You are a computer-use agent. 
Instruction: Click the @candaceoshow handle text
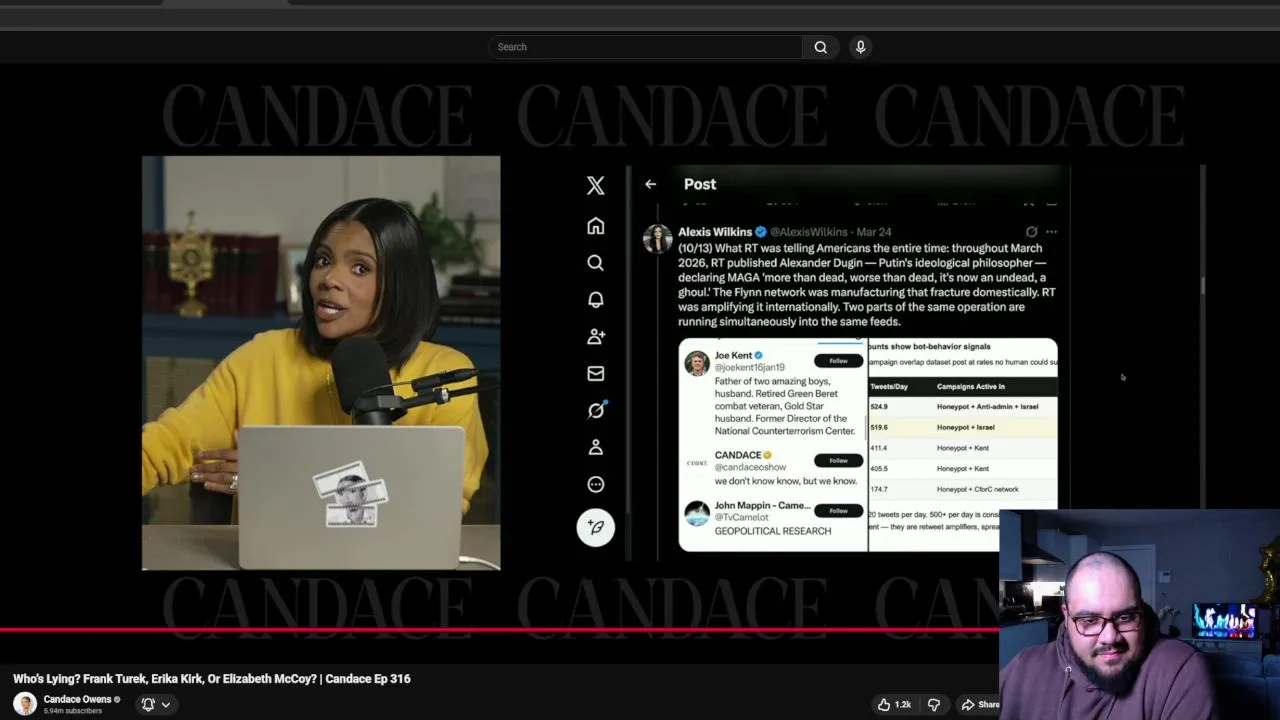(x=750, y=467)
